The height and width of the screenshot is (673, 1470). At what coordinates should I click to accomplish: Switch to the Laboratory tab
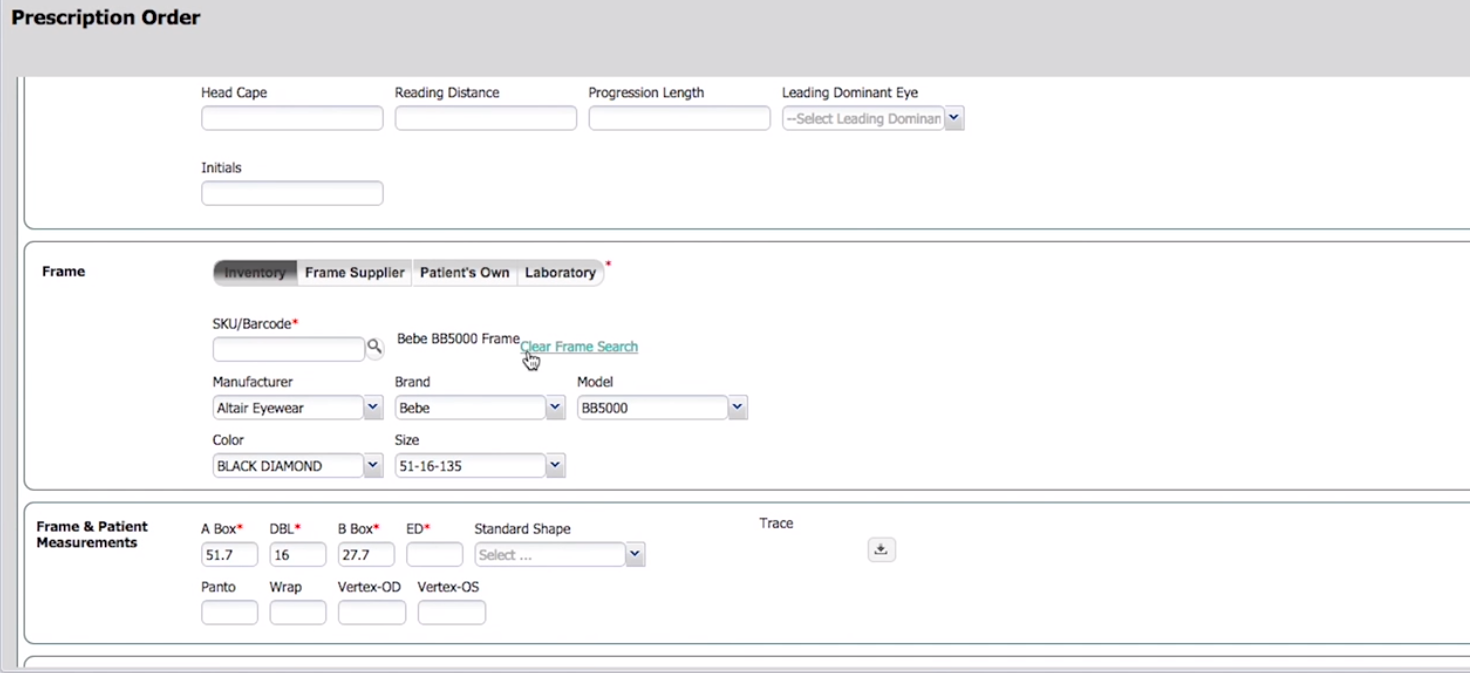560,272
